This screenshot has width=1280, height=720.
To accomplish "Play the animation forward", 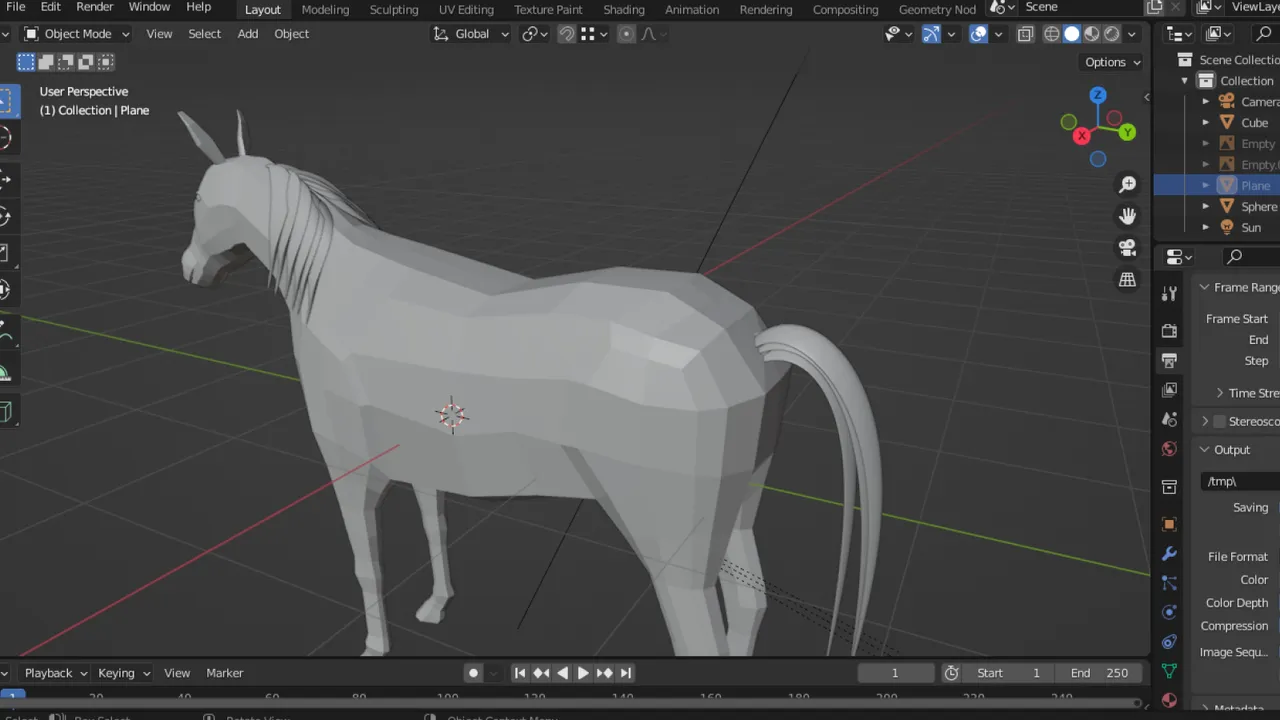I will [x=583, y=673].
